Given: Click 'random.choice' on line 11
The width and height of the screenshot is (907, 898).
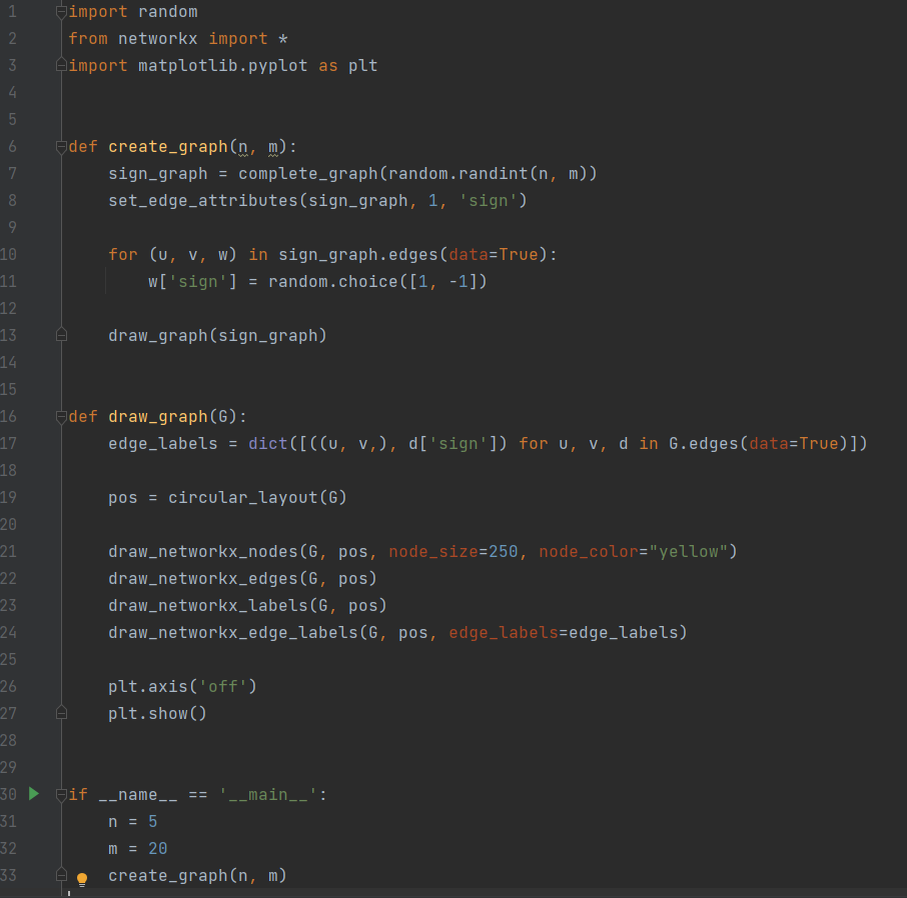Looking at the screenshot, I should pos(333,282).
